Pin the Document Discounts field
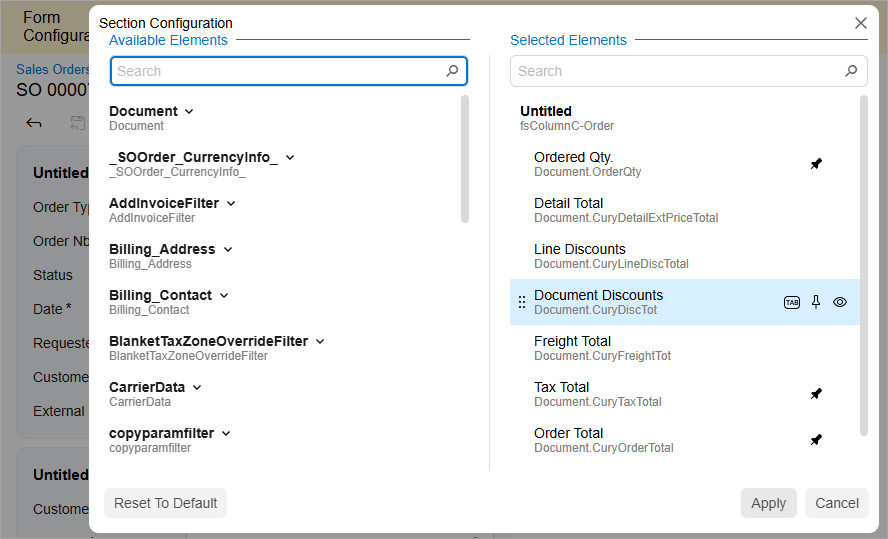Screen dimensions: 888x539 (816, 302)
